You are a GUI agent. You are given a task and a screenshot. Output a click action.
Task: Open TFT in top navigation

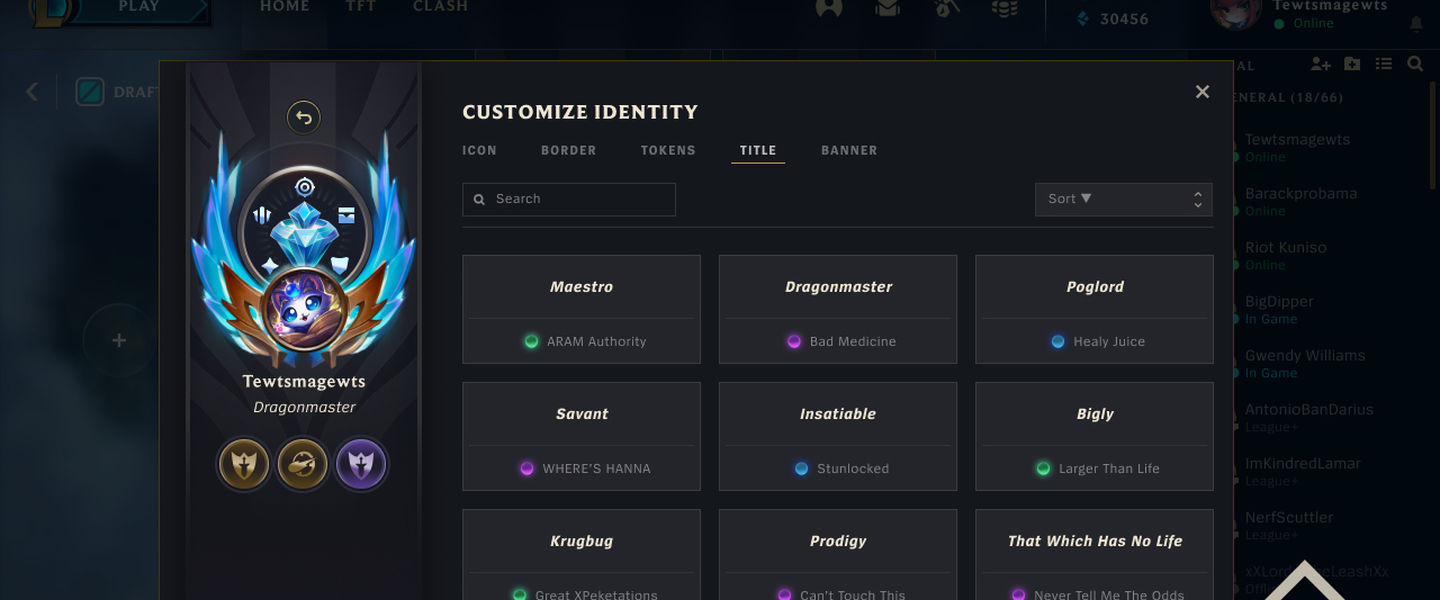tap(361, 7)
